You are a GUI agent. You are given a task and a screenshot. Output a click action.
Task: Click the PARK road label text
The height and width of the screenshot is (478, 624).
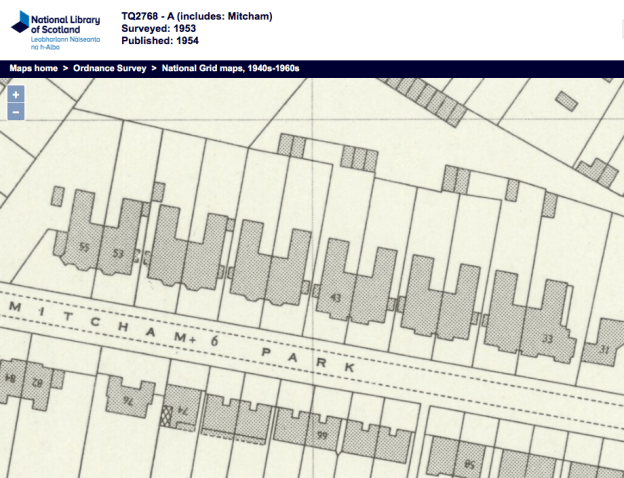coord(305,361)
